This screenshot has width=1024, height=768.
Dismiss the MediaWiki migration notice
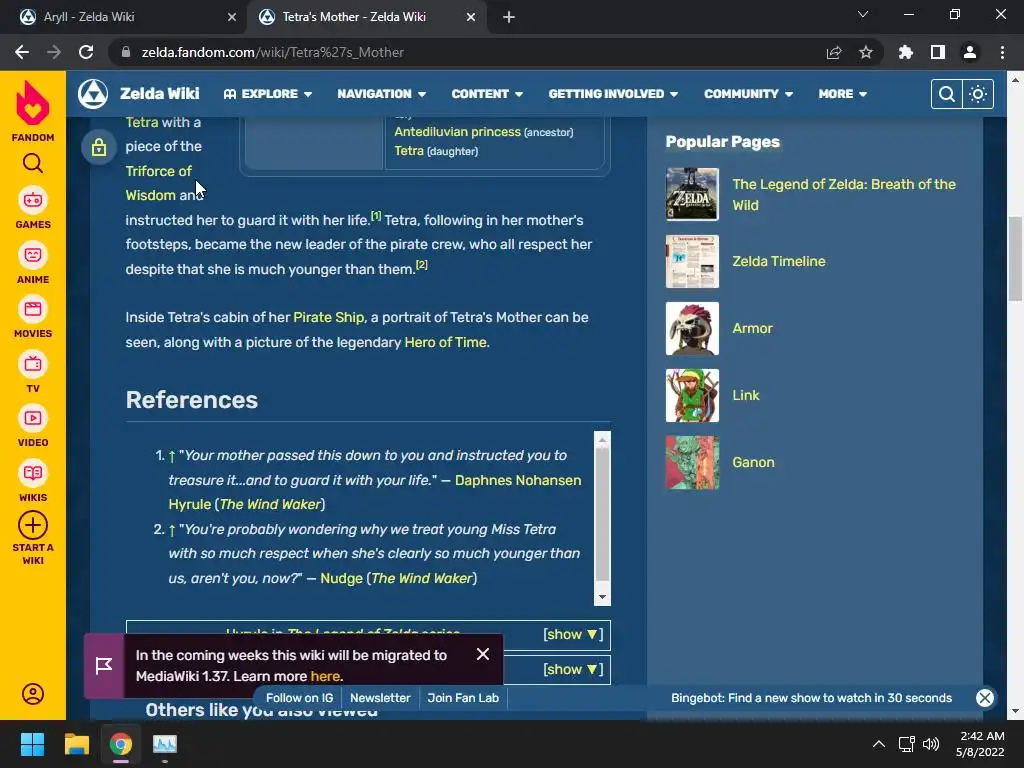[483, 654]
